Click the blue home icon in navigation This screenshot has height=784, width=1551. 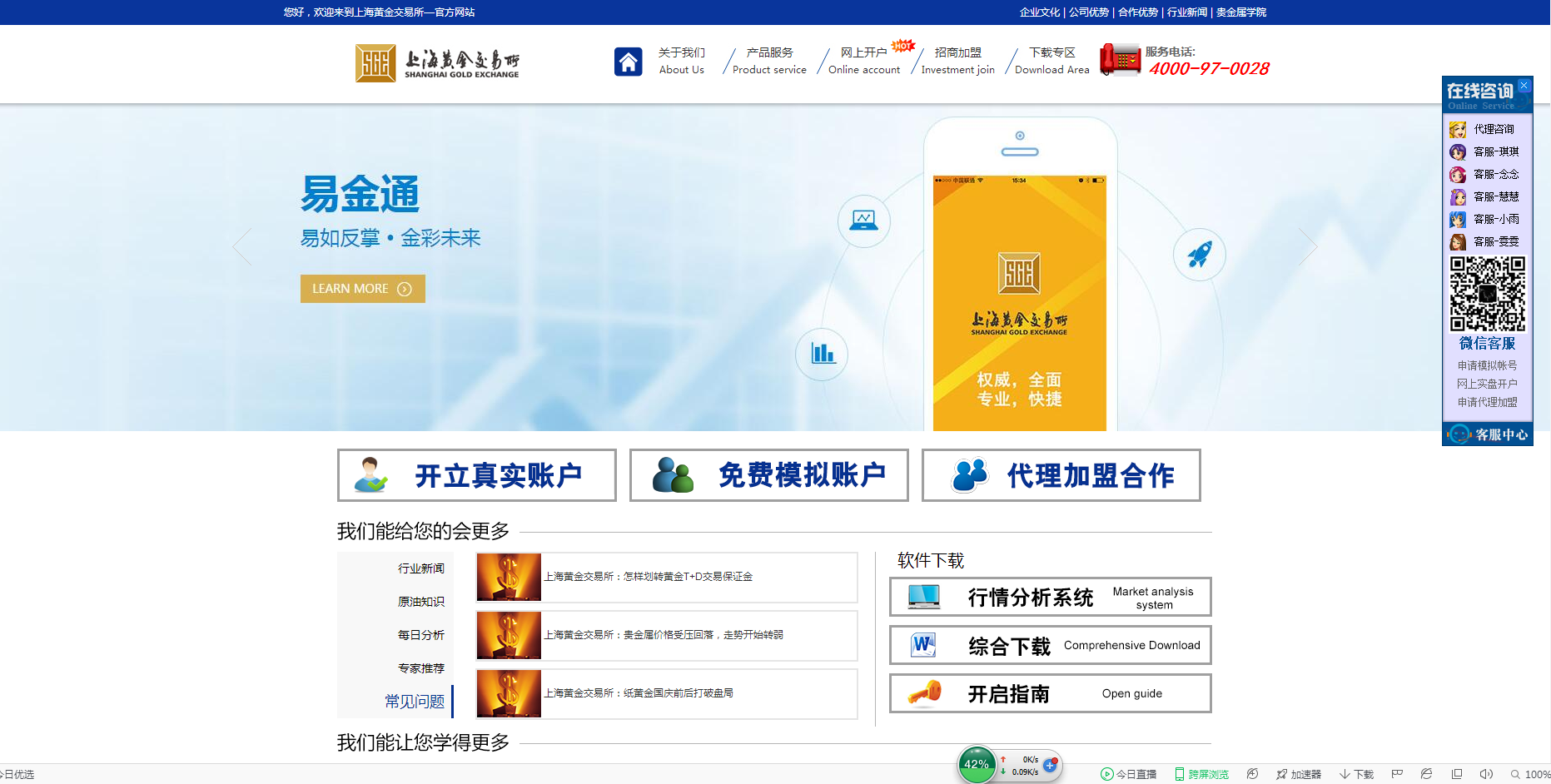click(x=628, y=62)
